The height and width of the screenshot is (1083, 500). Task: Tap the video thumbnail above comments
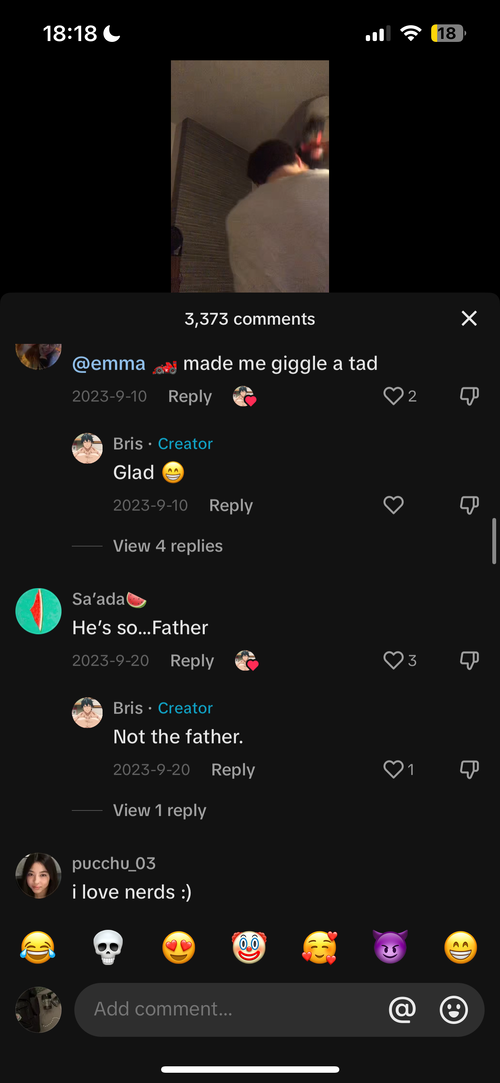250,176
